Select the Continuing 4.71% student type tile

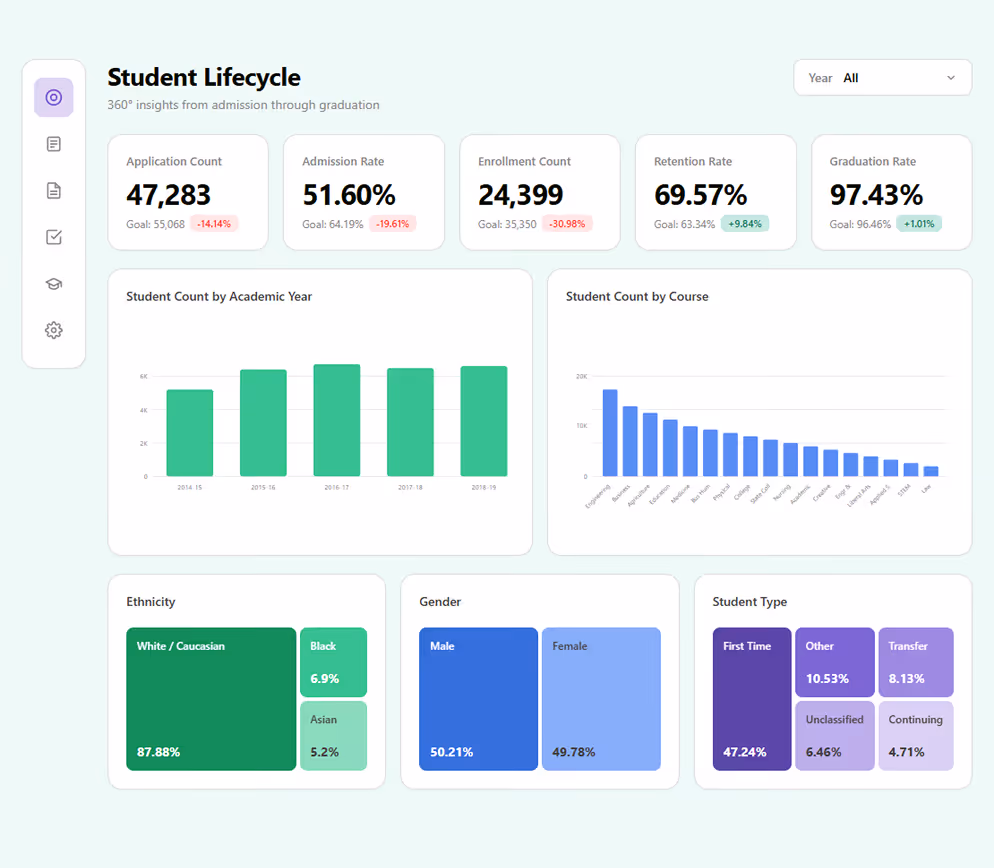point(916,736)
